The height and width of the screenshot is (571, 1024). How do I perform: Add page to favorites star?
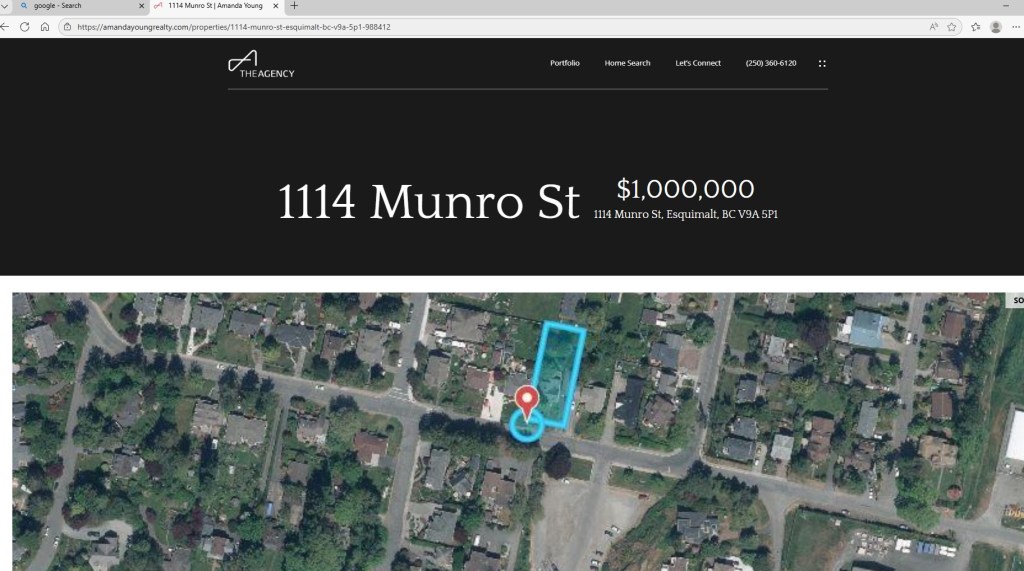tap(952, 27)
